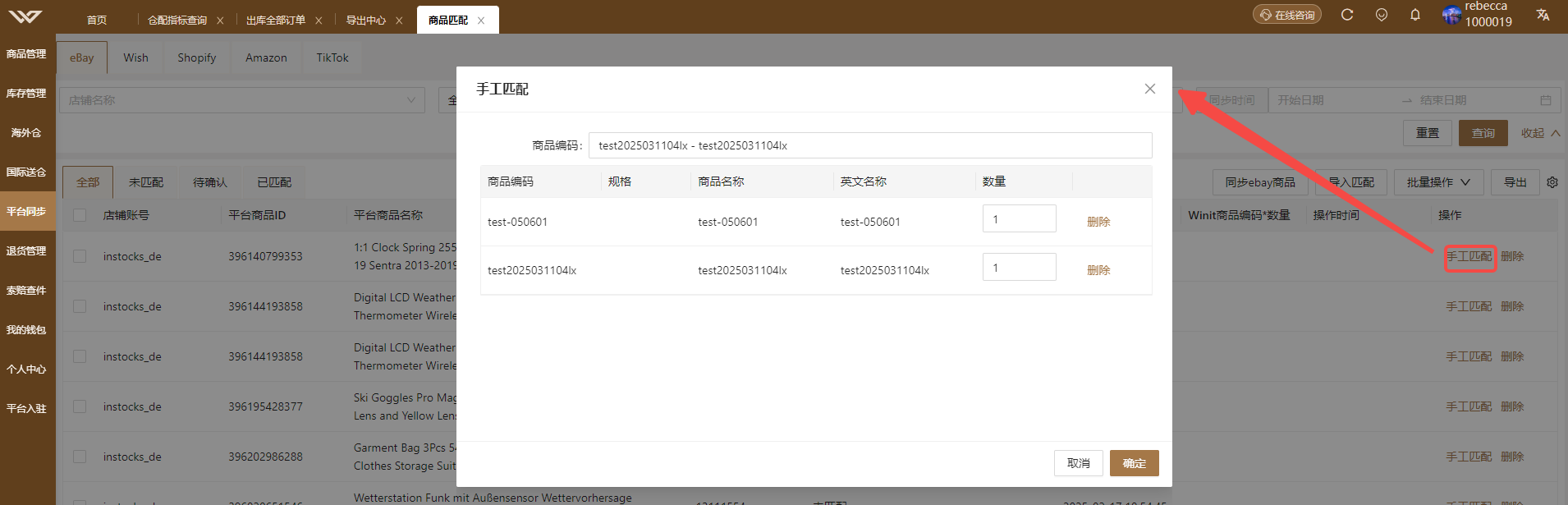Screen dimensions: 1568x505
Task: Click the 同步ebay商品 button
Action: 1260,182
